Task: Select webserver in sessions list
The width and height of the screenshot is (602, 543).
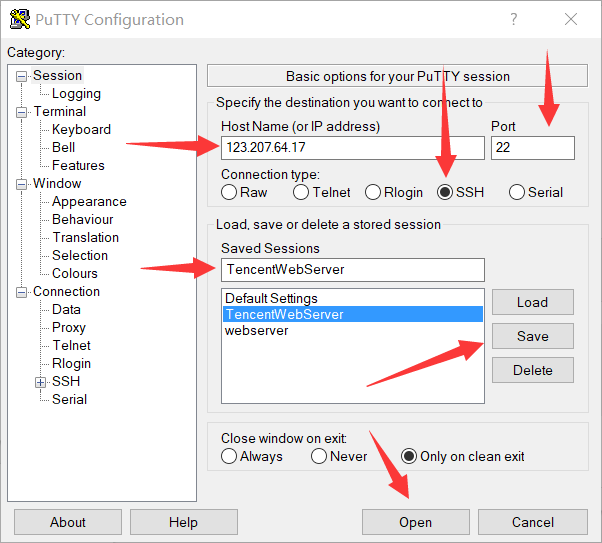Action: point(352,330)
